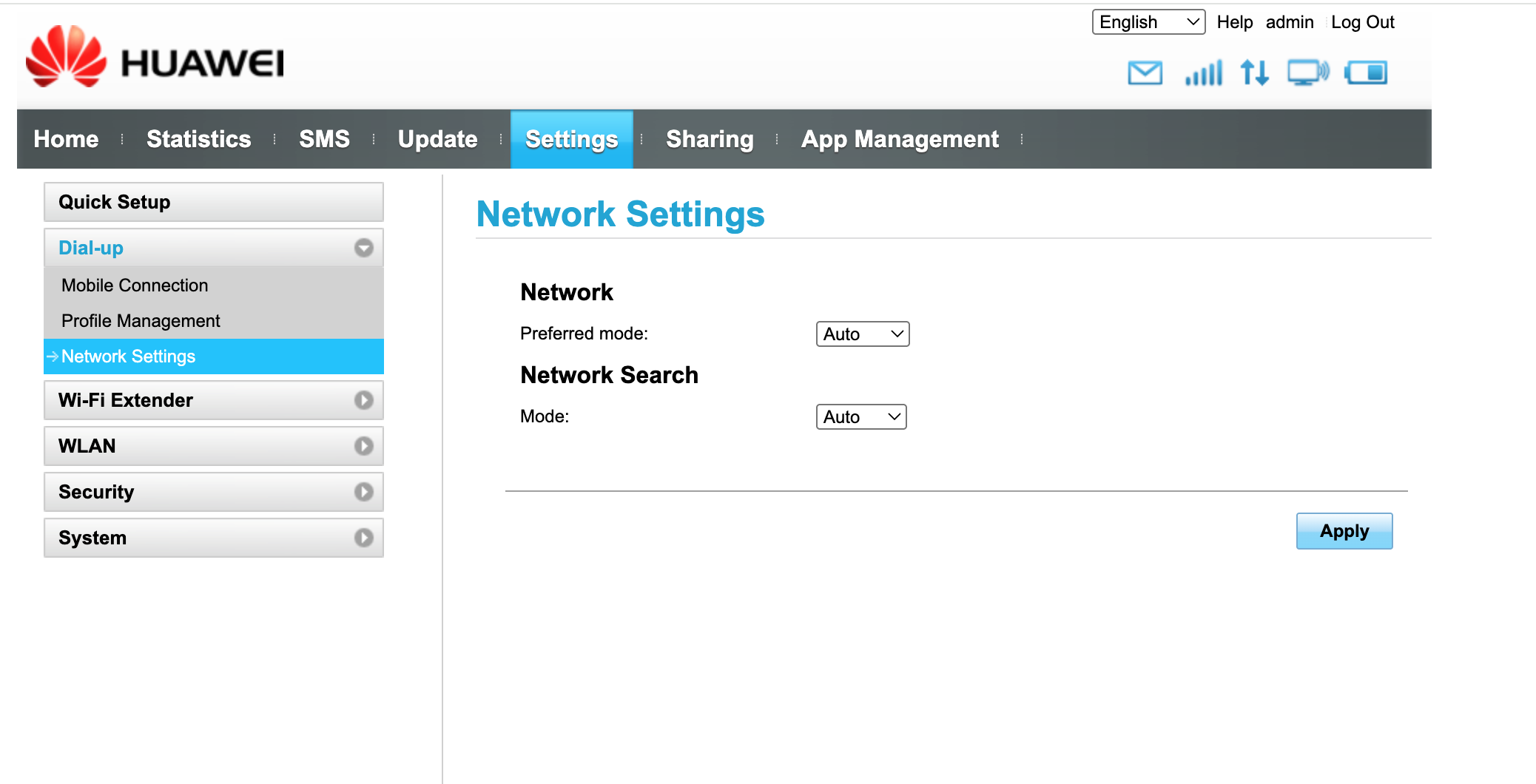The height and width of the screenshot is (784, 1536).
Task: Switch to the SMS tab
Action: tap(324, 139)
